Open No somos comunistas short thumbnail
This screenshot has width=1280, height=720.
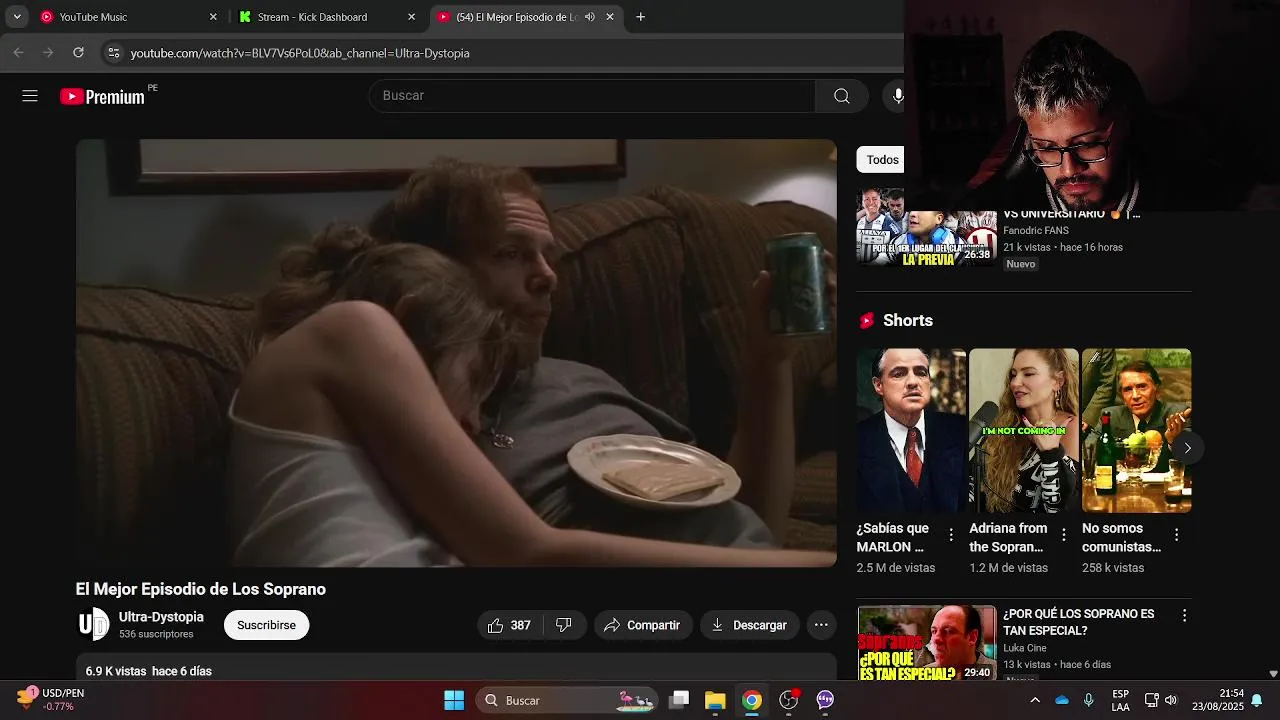(x=1136, y=430)
